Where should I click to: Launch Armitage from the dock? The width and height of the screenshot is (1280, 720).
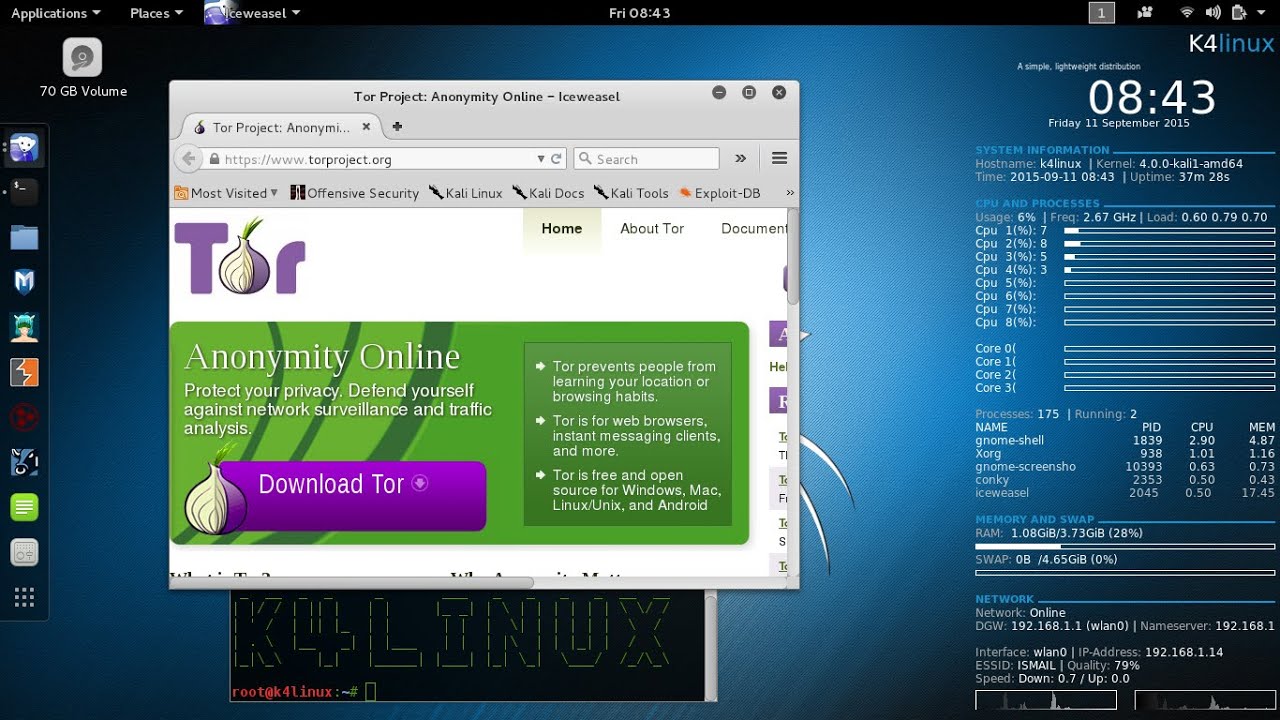point(24,327)
